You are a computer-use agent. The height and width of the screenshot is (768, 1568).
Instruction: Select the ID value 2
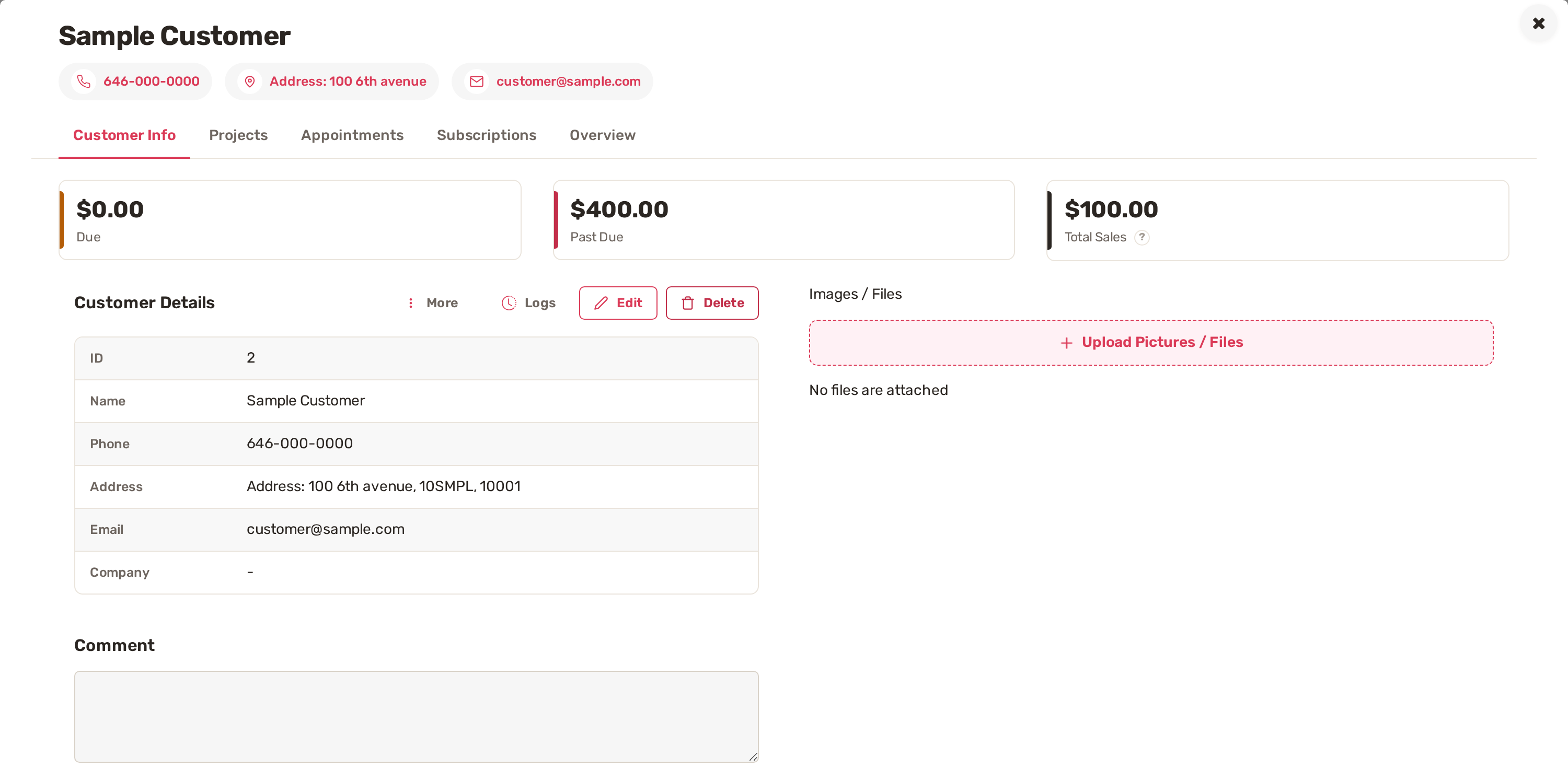(251, 358)
